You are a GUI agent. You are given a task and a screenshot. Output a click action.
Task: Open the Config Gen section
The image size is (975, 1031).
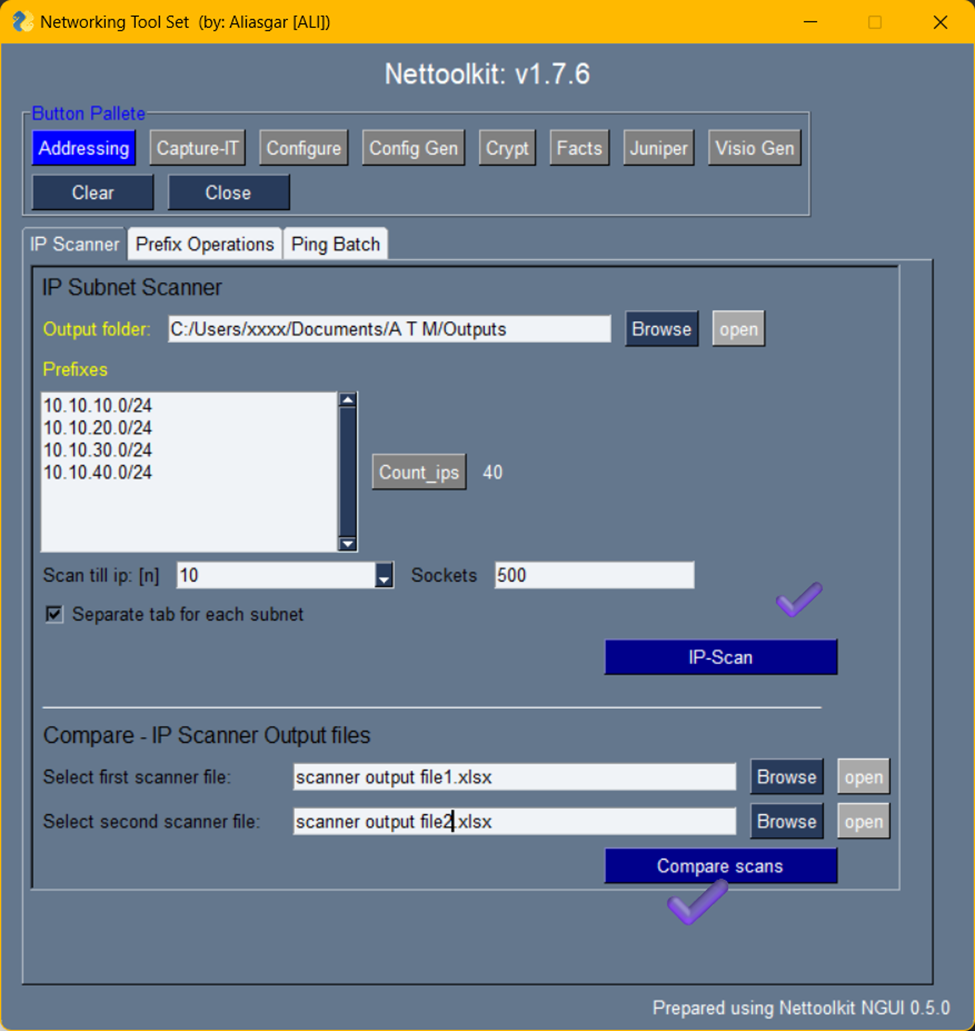tap(414, 148)
